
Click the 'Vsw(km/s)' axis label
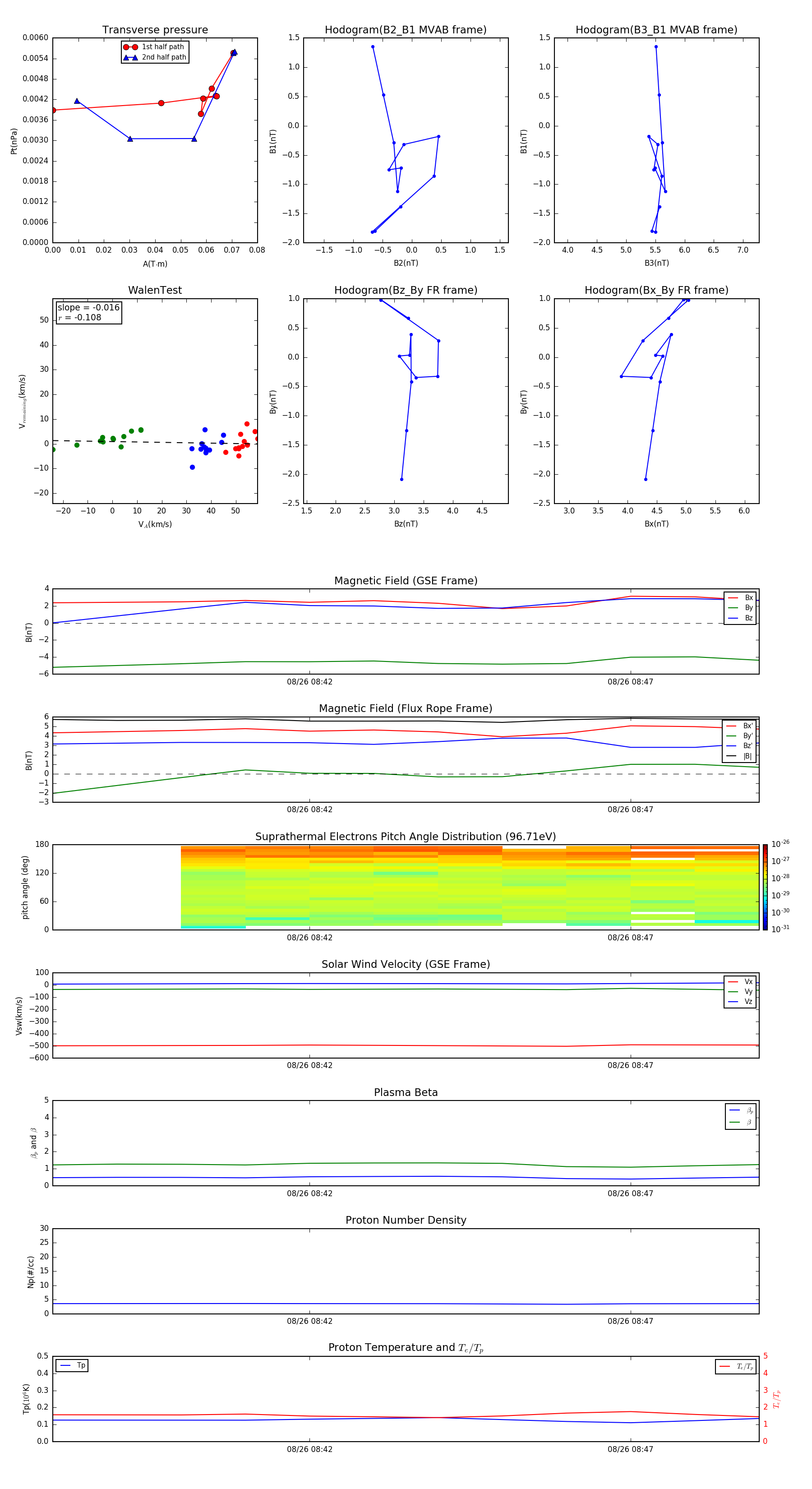point(19,1016)
